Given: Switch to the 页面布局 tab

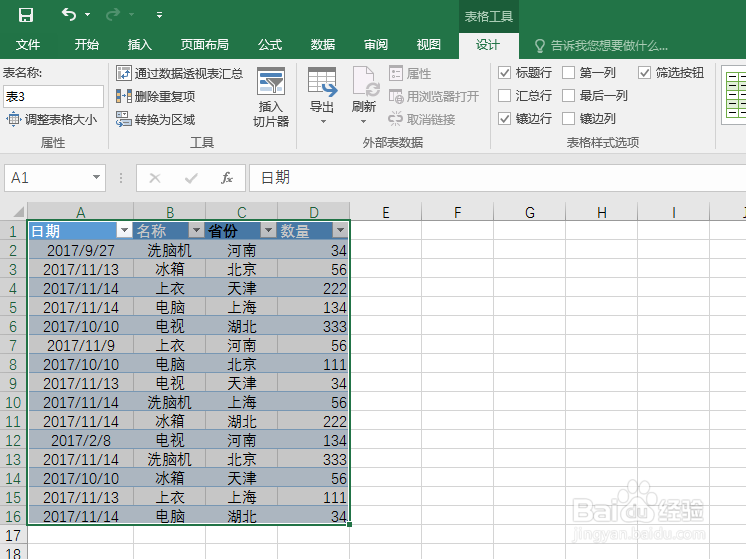Looking at the screenshot, I should 205,45.
